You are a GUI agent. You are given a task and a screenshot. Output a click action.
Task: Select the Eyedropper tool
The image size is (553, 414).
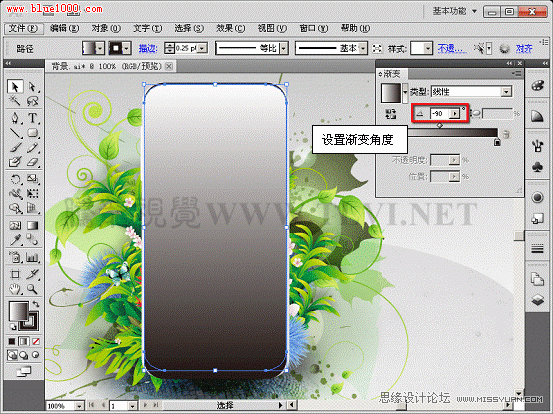tap(15, 240)
